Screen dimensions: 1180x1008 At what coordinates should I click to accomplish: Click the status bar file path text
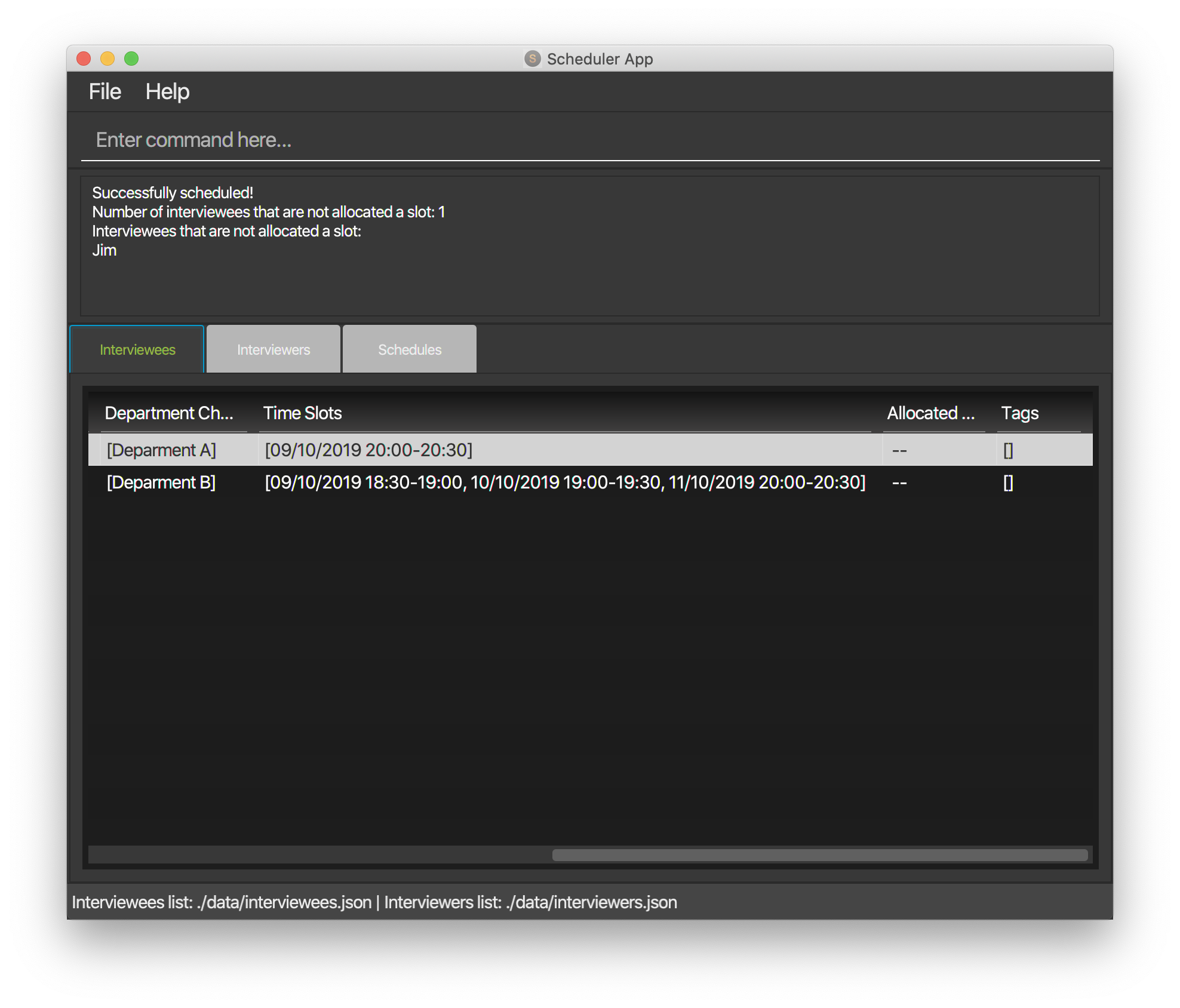[374, 902]
